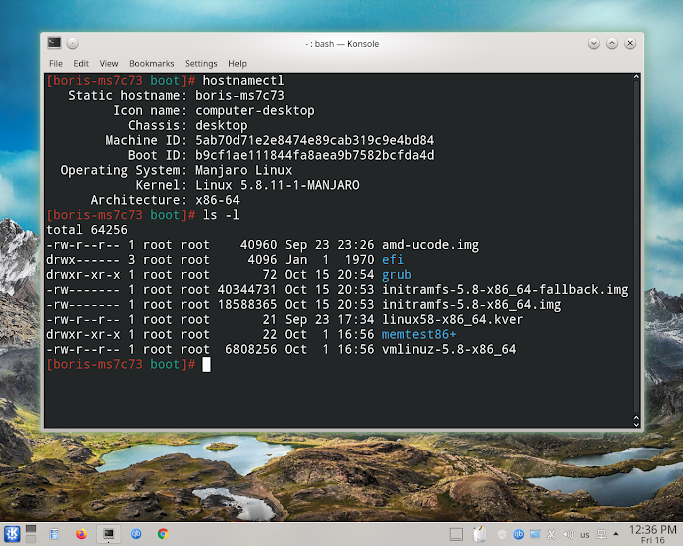Click 'initramfs-5.8-x86_64-fallback.img' filename
Viewport: 683px width, 546px height.
(x=505, y=290)
